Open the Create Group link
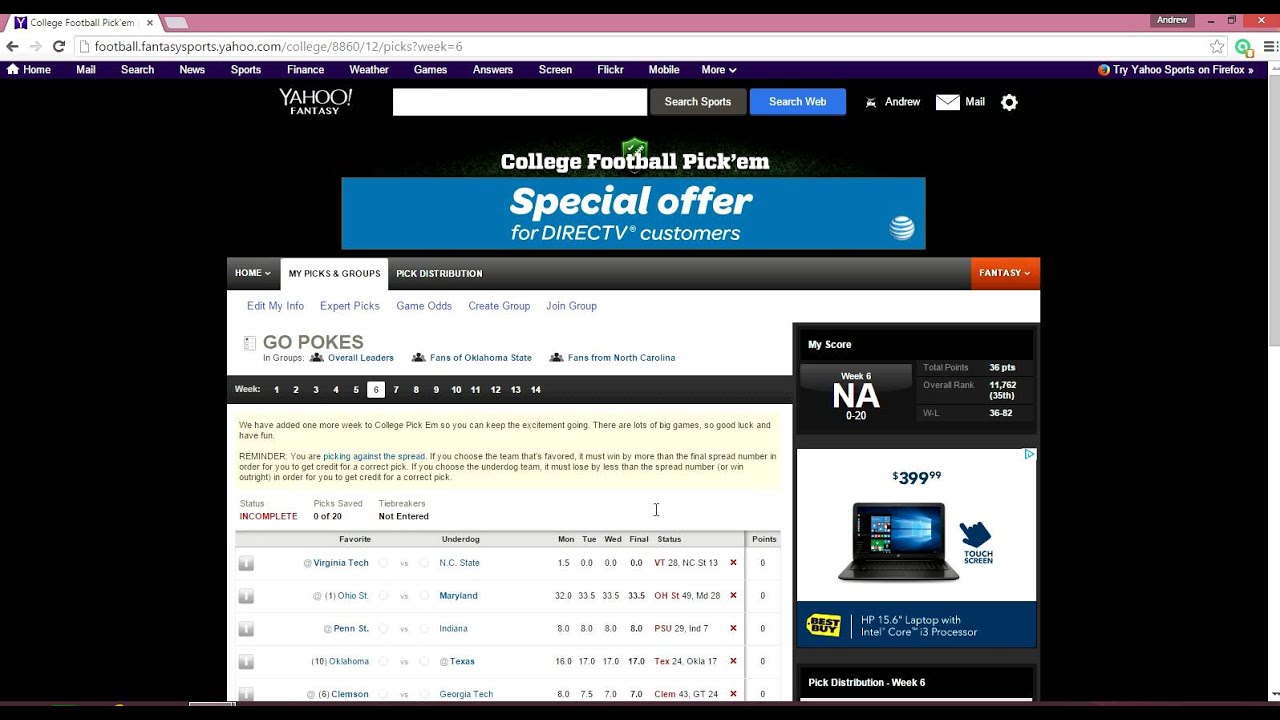Image resolution: width=1280 pixels, height=720 pixels. [x=499, y=306]
